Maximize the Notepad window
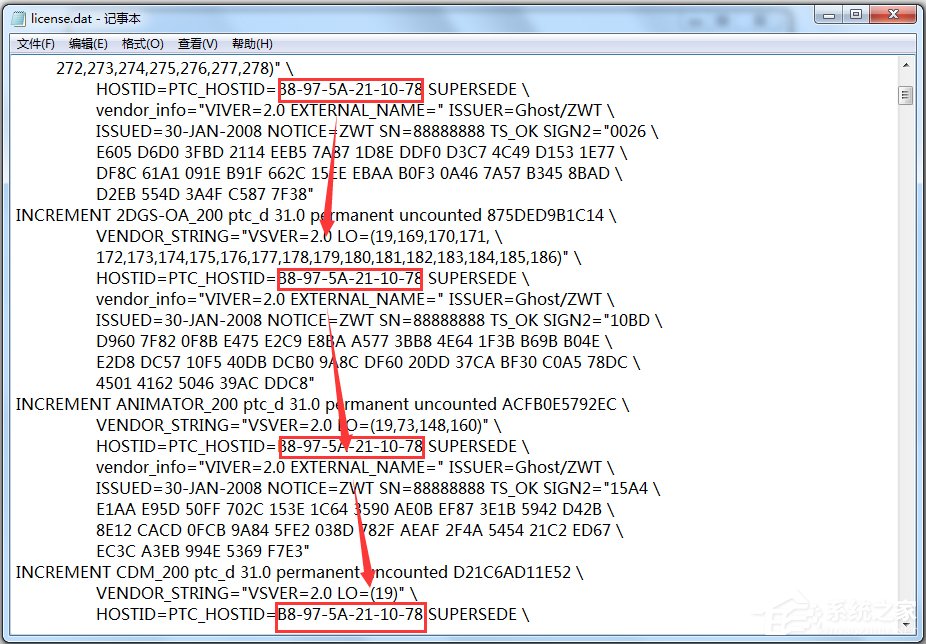The image size is (926, 644). [856, 15]
